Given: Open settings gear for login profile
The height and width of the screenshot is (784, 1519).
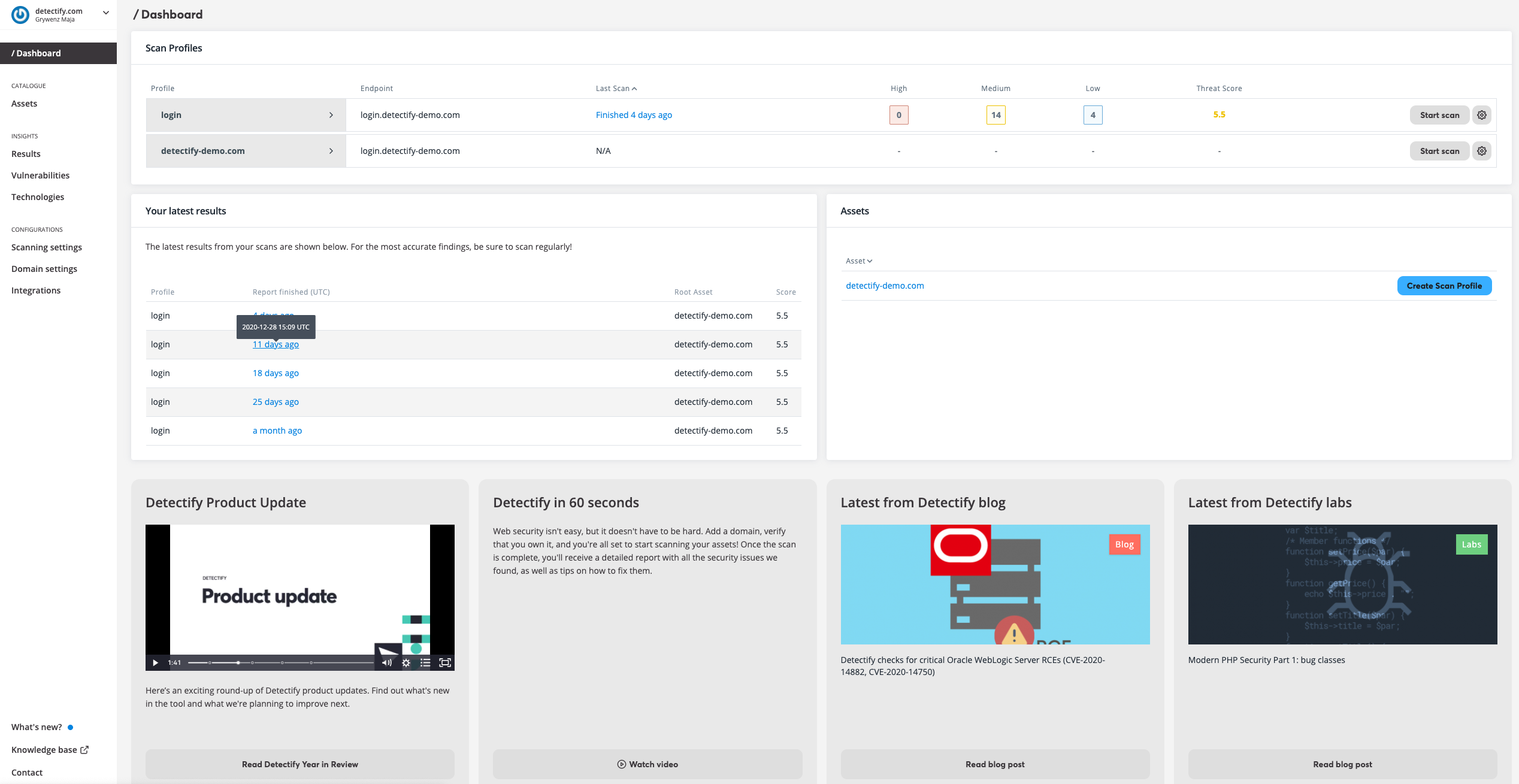Looking at the screenshot, I should (x=1481, y=115).
